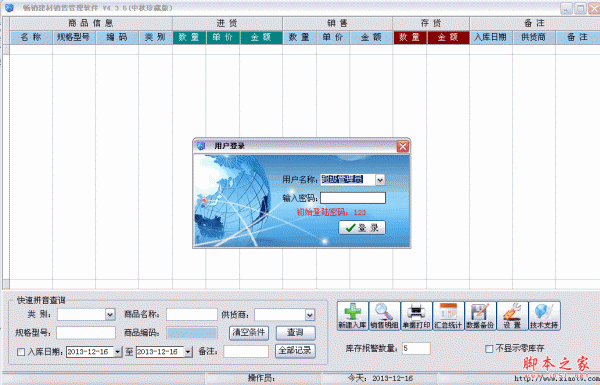The height and width of the screenshot is (385, 600).
Task: Click the 商品名称 input field
Action: [192, 315]
